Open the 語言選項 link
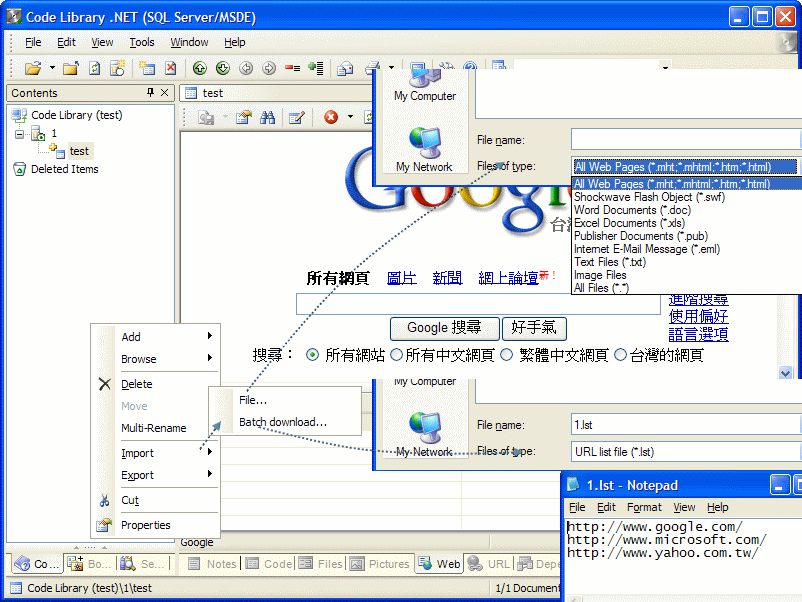Viewport: 802px width, 602px height. pos(698,335)
